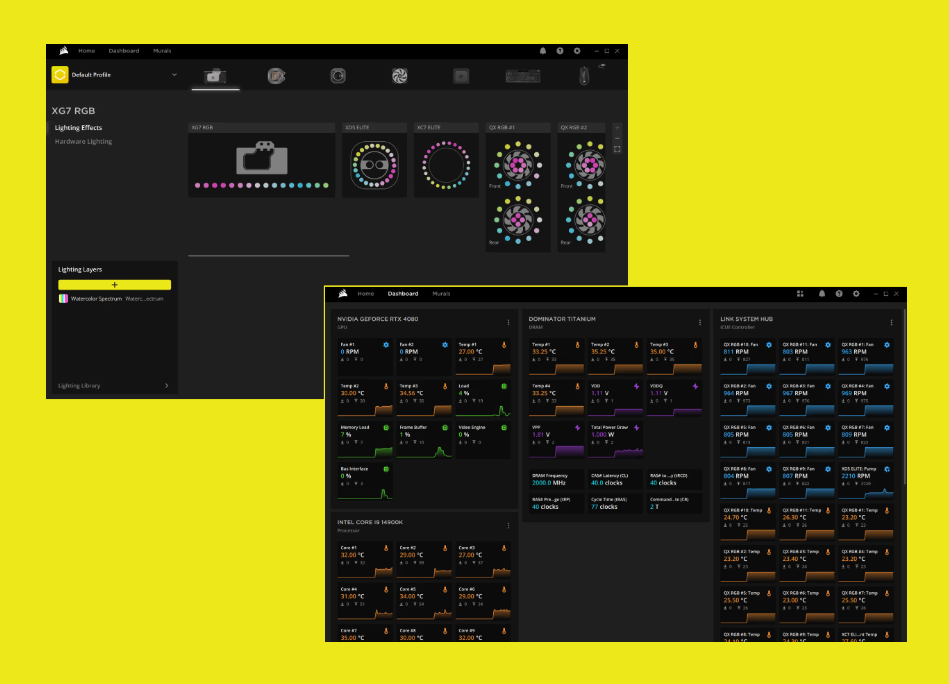Click the Corsair logo in the Dashboard window
Viewport: 949px width, 684px height.
(x=343, y=294)
